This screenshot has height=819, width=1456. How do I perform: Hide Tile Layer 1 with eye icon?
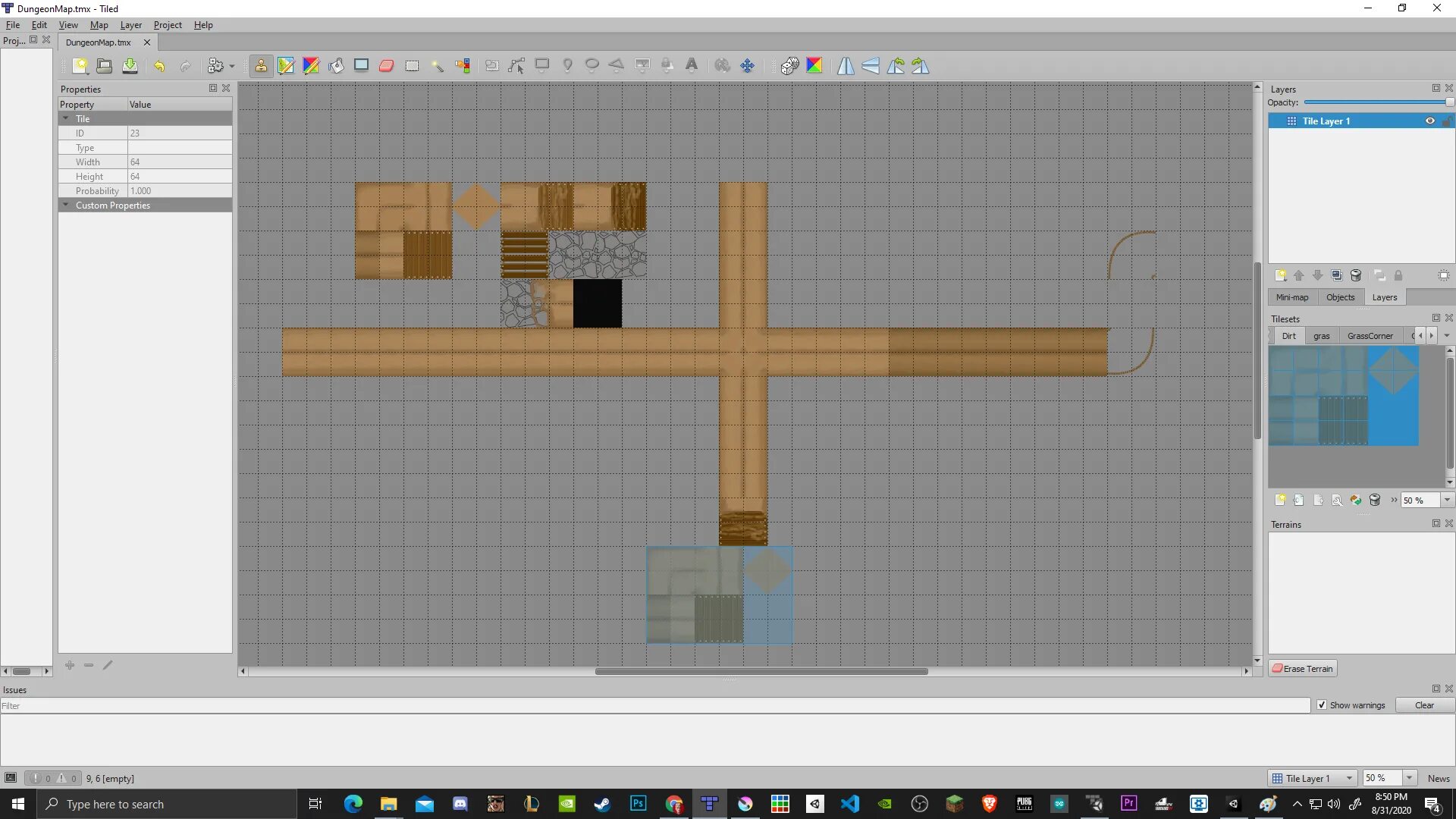(x=1429, y=121)
